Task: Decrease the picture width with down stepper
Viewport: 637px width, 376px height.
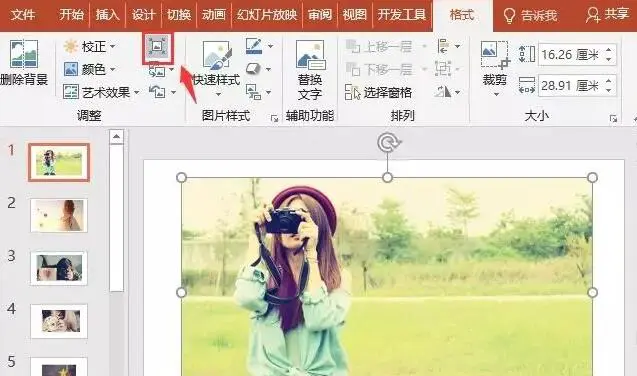Action: pyautogui.click(x=609, y=91)
